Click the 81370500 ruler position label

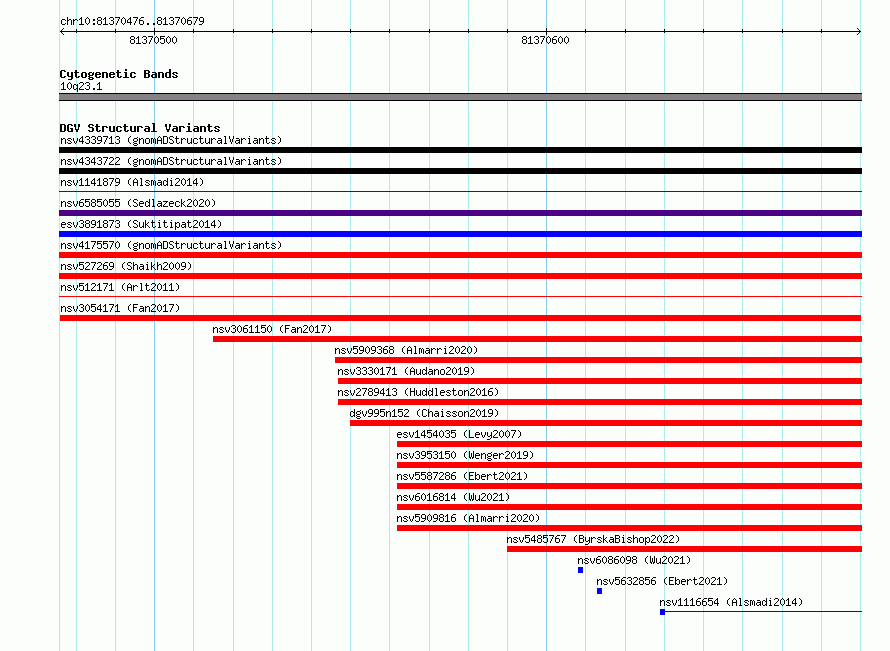(x=153, y=40)
